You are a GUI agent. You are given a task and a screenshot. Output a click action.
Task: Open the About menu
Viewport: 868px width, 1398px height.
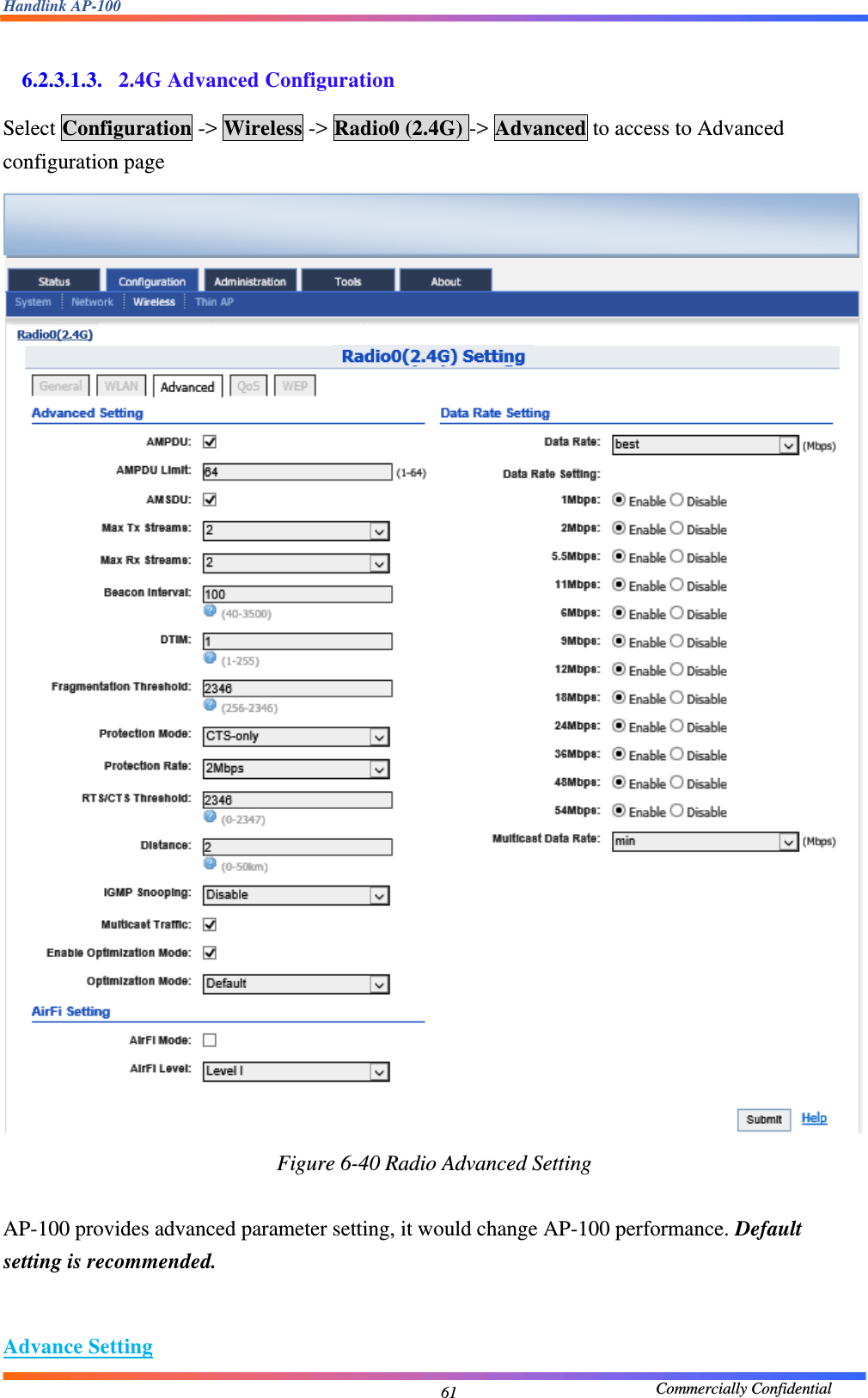446,281
